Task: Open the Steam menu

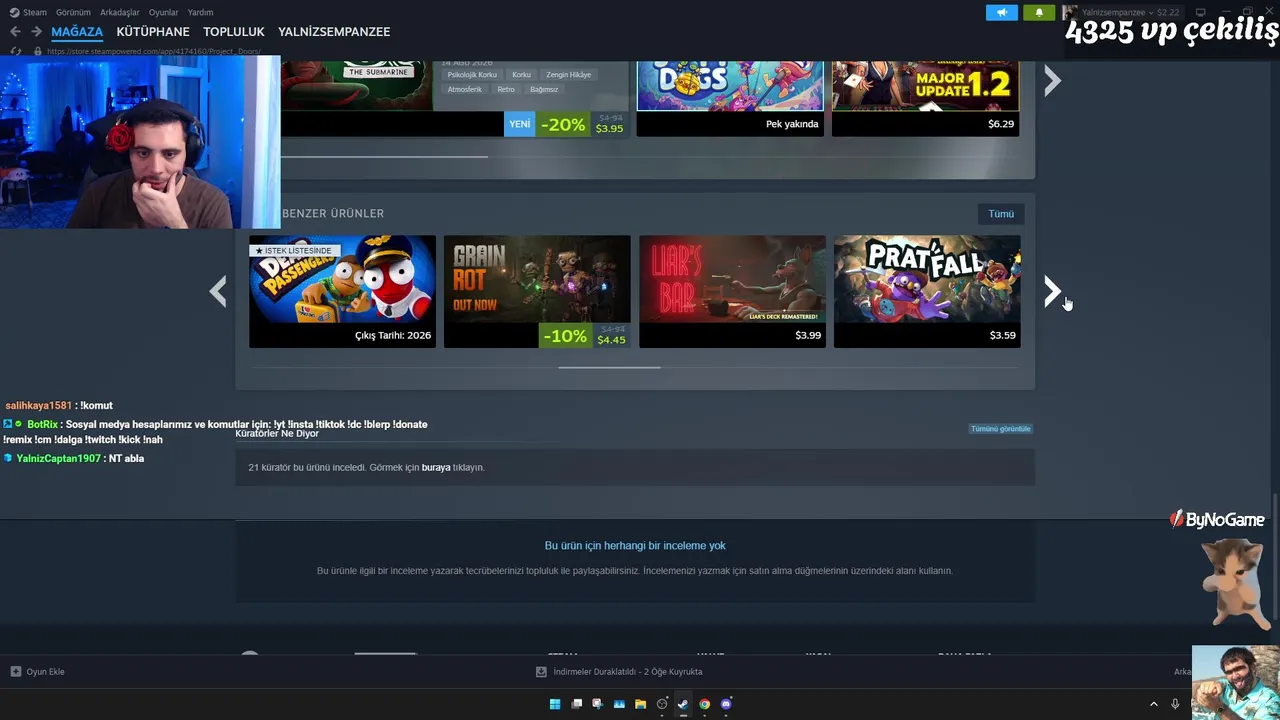Action: pyautogui.click(x=29, y=12)
